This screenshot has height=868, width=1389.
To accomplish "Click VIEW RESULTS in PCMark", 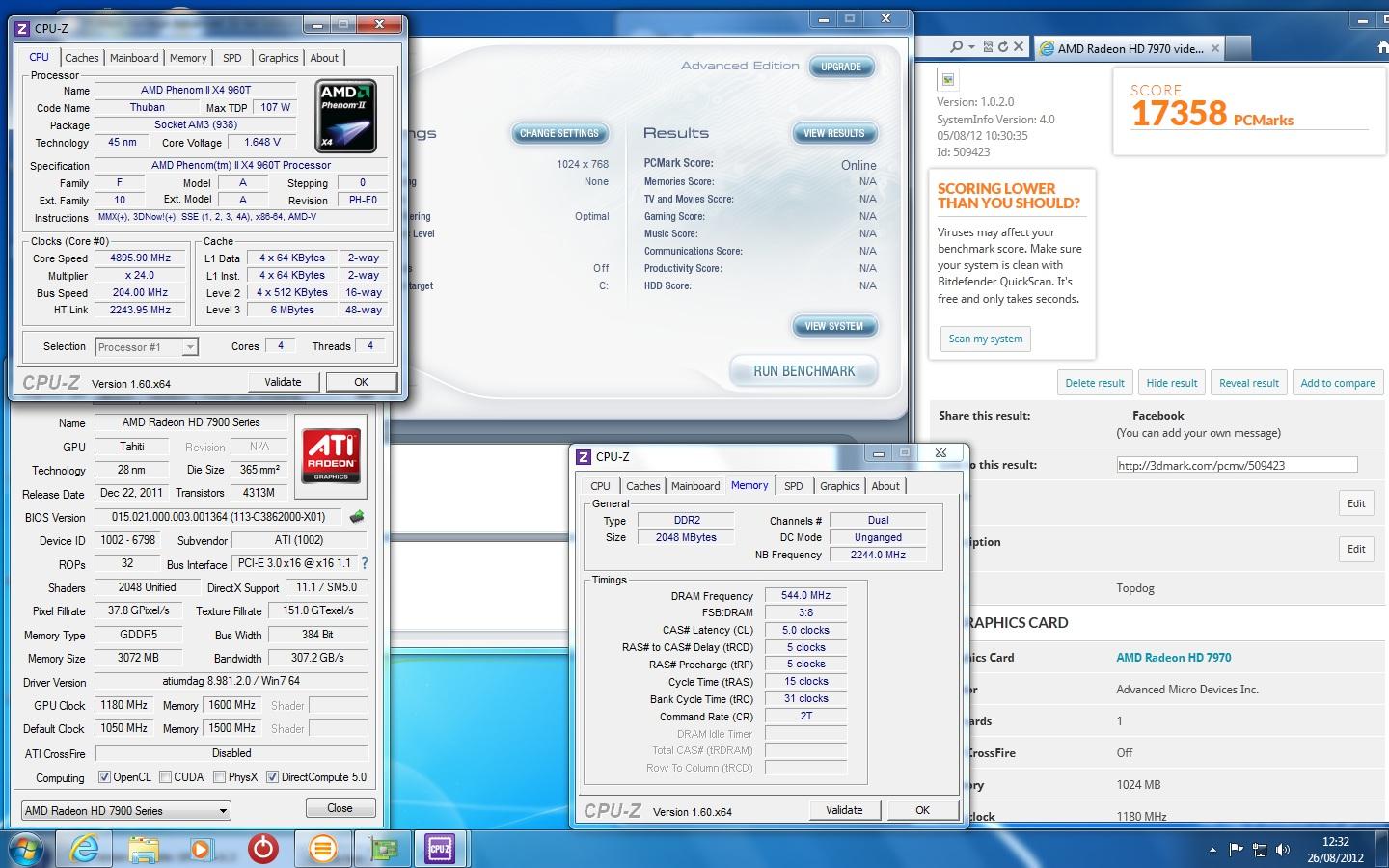I will pyautogui.click(x=834, y=133).
